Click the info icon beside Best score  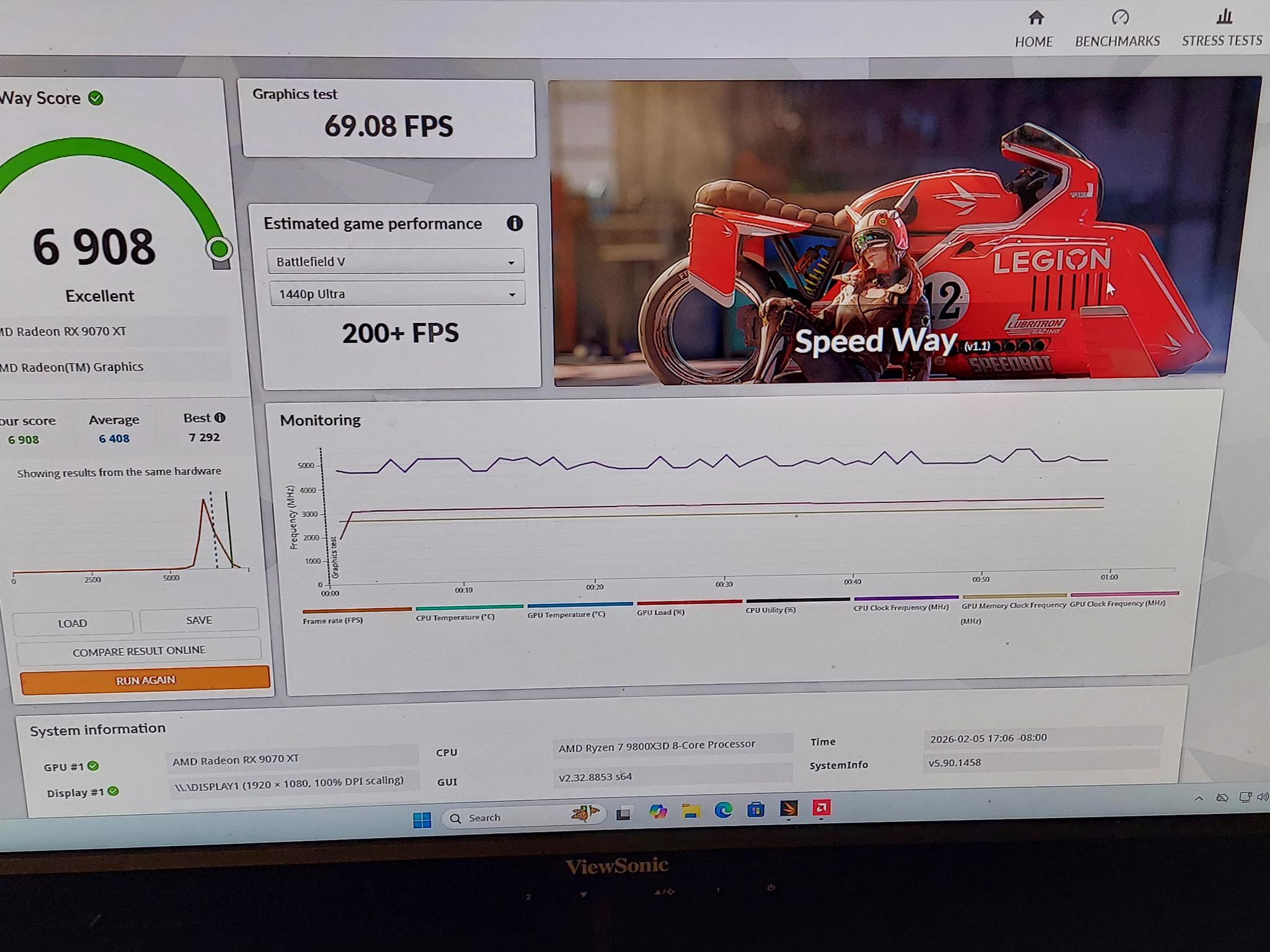[220, 418]
